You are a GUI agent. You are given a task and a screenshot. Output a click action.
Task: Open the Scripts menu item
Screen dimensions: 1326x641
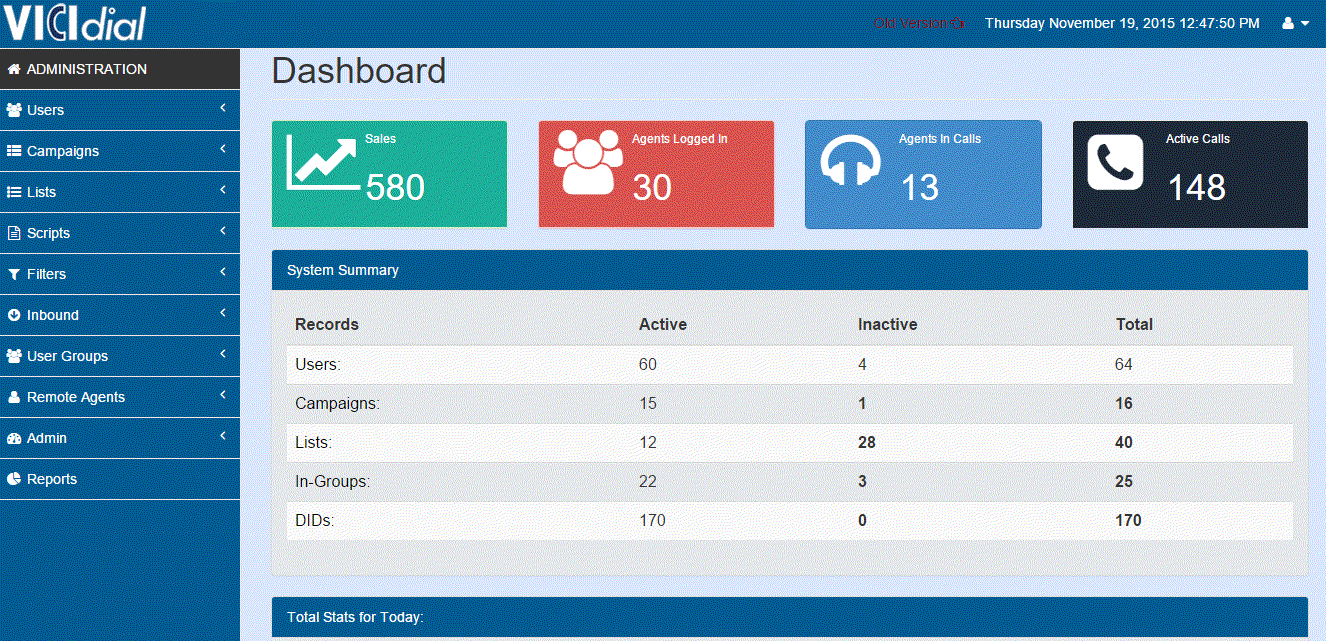tap(48, 233)
